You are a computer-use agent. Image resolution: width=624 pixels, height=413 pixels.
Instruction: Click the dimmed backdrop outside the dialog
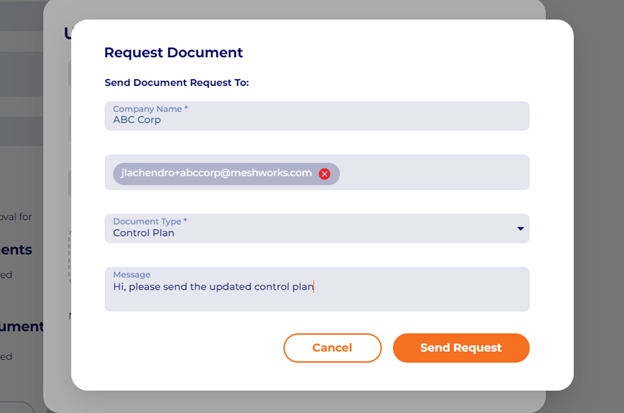click(x=598, y=200)
